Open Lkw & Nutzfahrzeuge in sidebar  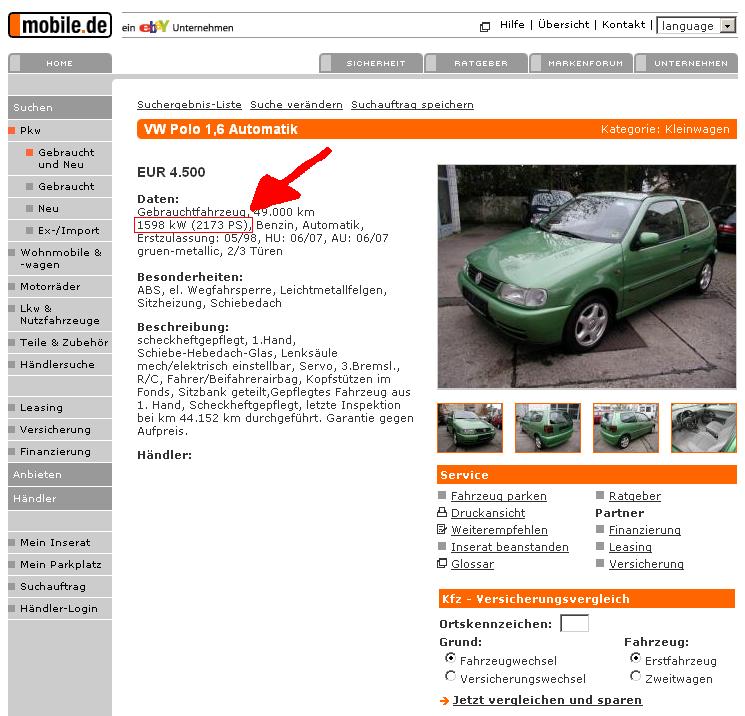click(x=60, y=314)
